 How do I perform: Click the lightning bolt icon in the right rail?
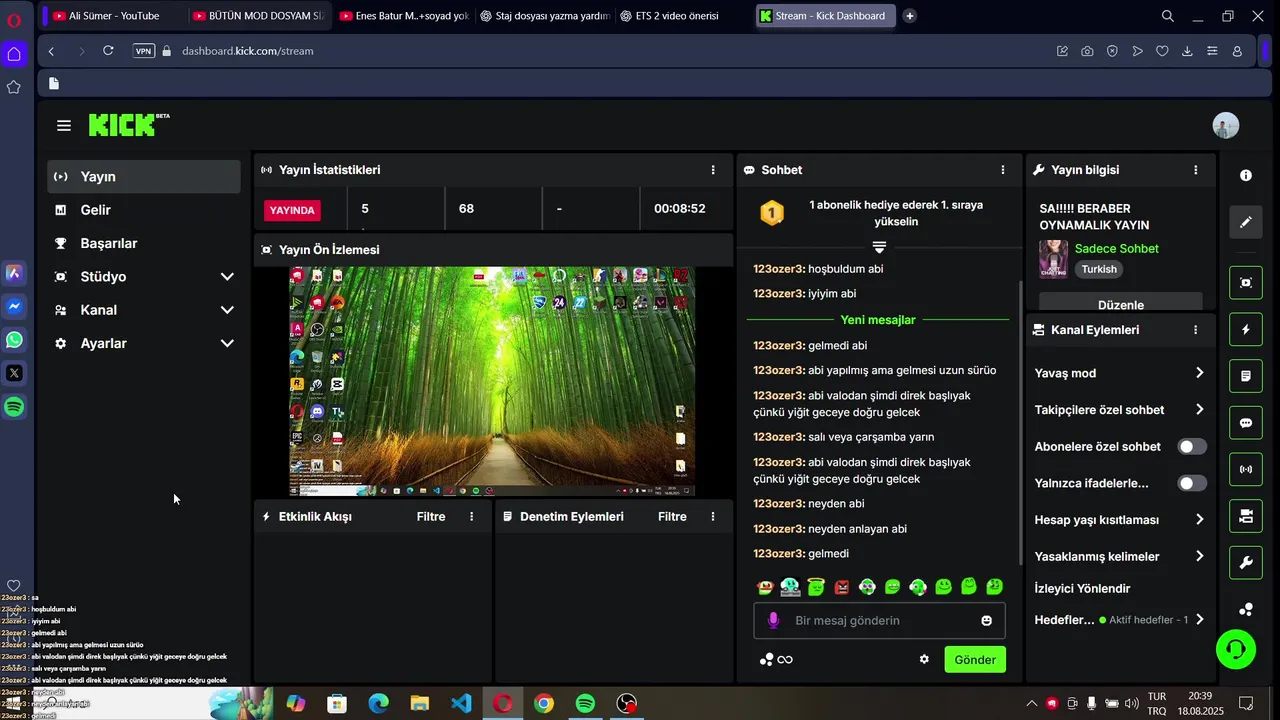click(1246, 329)
